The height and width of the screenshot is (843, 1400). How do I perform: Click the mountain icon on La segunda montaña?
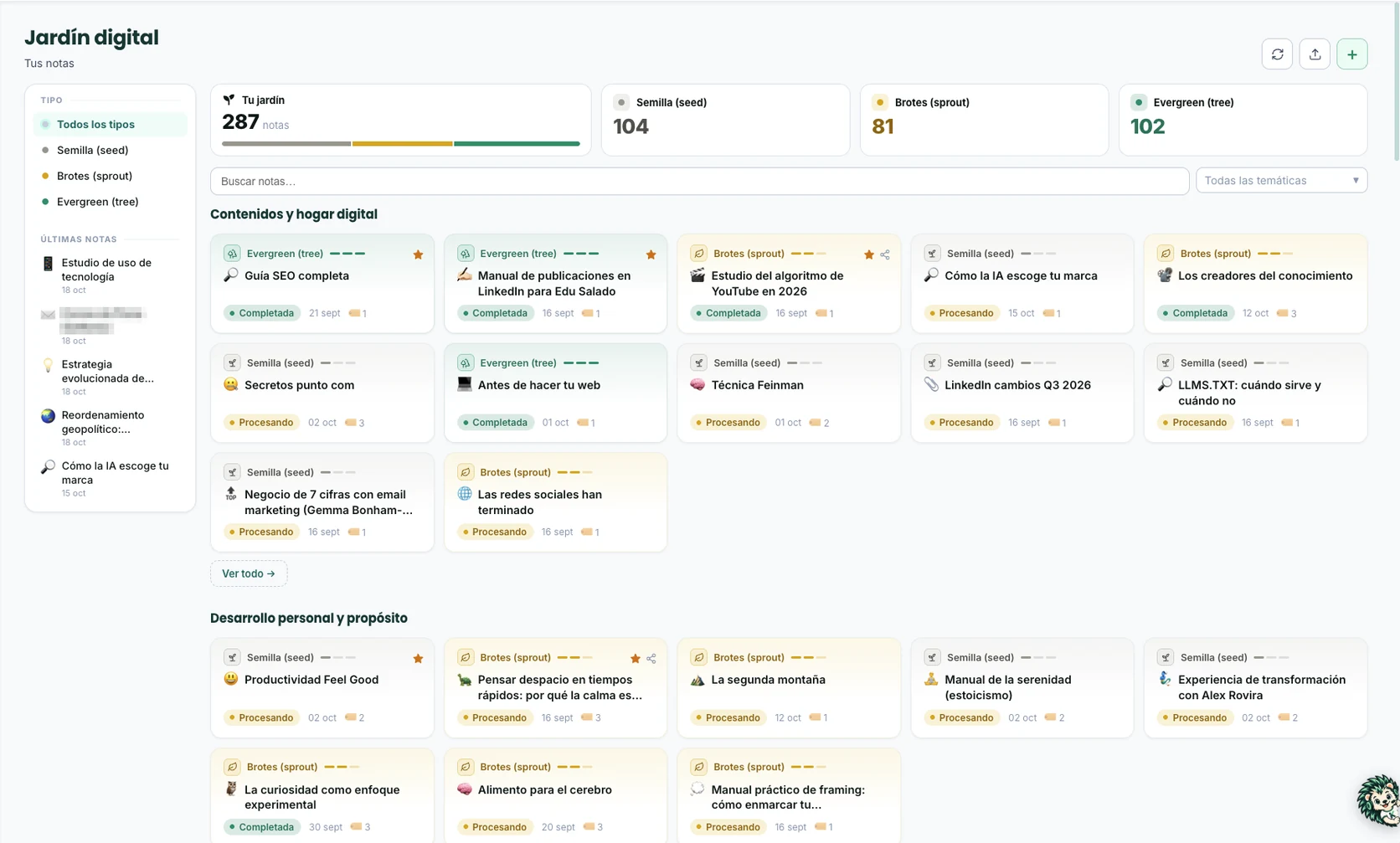pos(697,679)
